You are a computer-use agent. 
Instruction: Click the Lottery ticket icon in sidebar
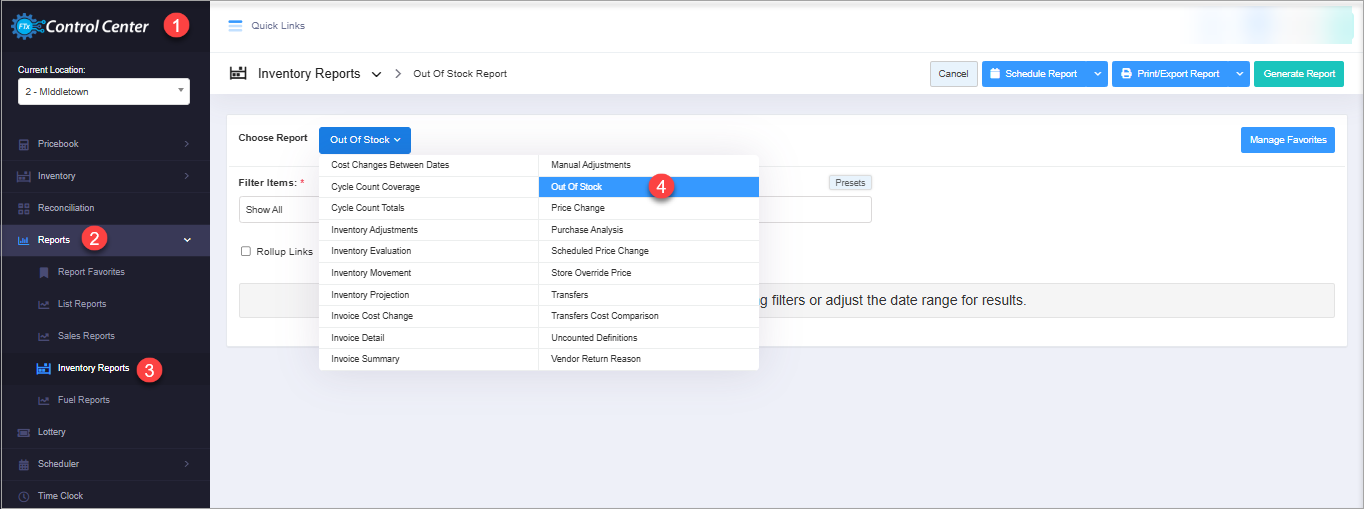pyautogui.click(x=24, y=432)
